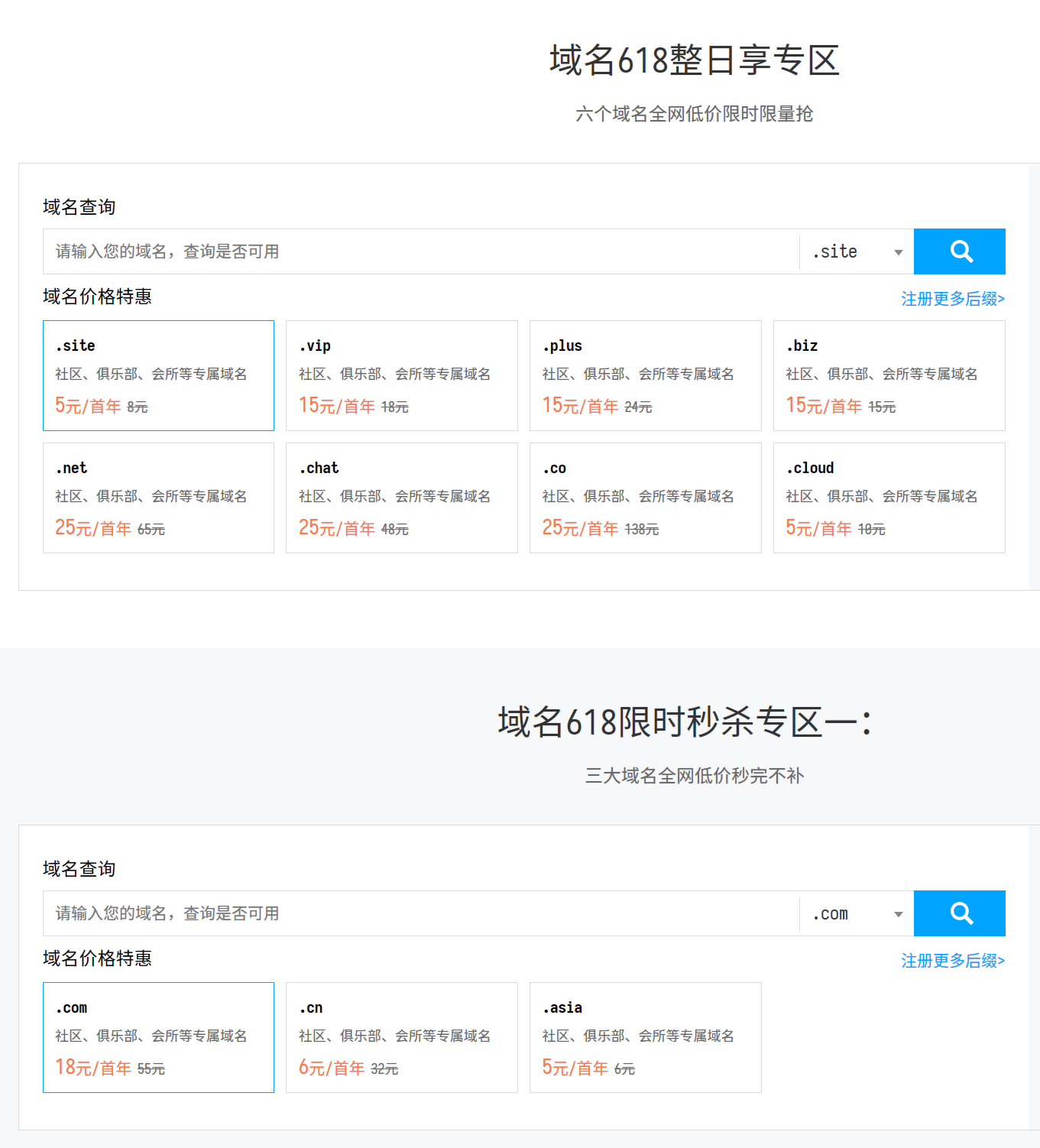This screenshot has width=1040, height=1148.
Task: Select the .site domain card
Action: point(158,375)
